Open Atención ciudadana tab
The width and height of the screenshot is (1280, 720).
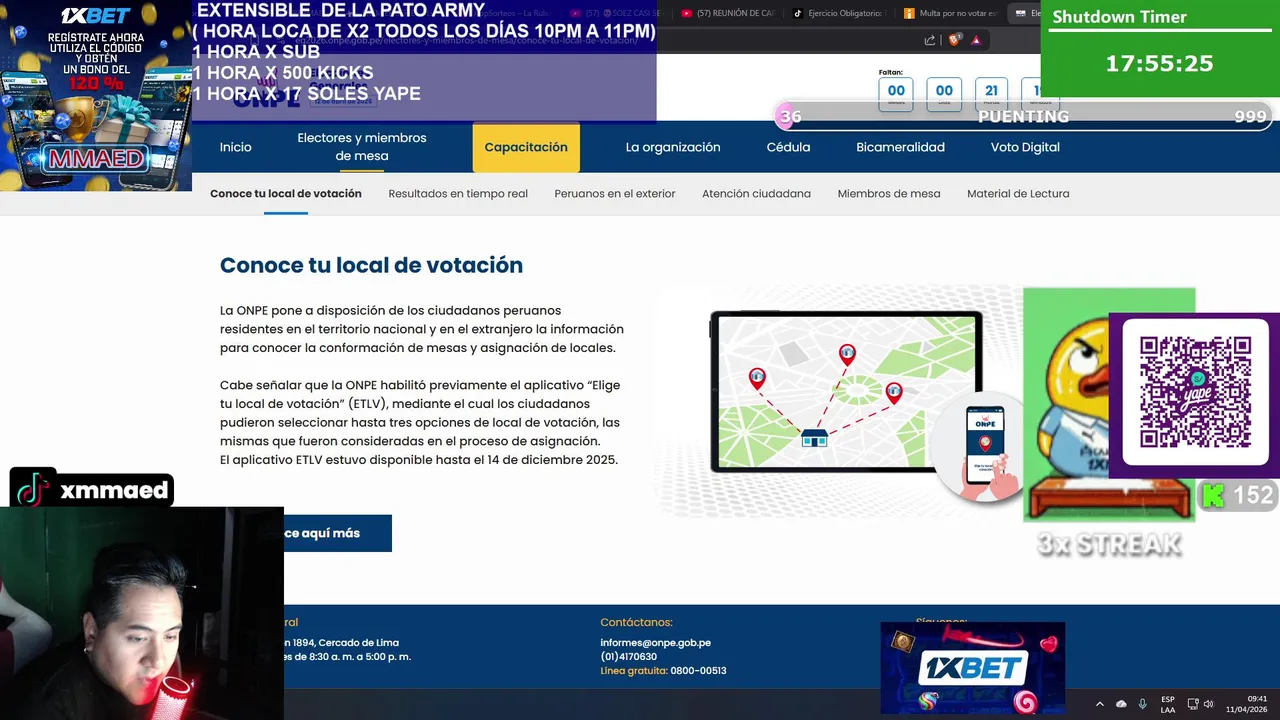click(756, 194)
